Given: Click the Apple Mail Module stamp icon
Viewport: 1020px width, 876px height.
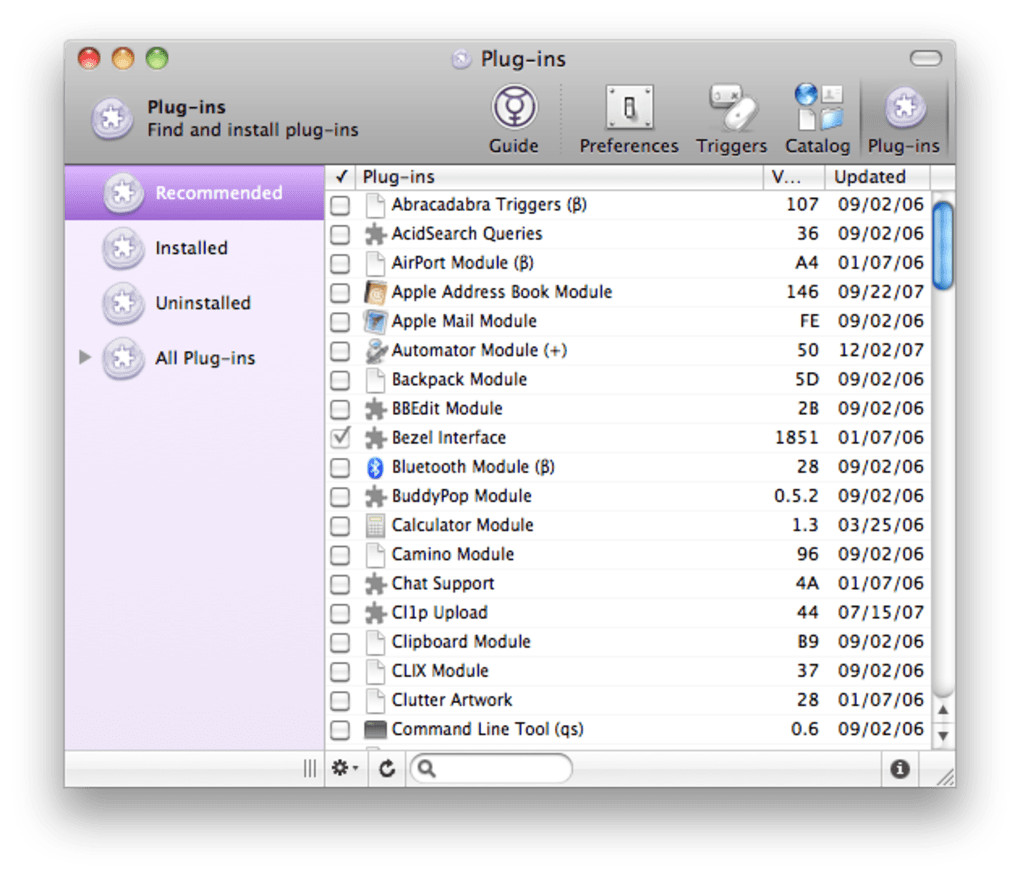Looking at the screenshot, I should [375, 321].
